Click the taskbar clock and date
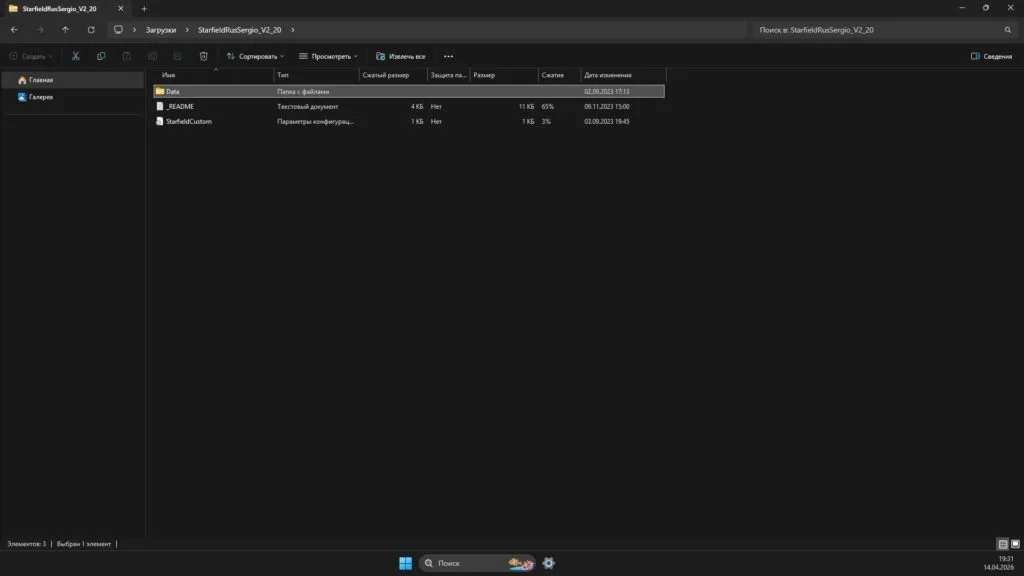This screenshot has width=1024, height=576. click(999, 563)
